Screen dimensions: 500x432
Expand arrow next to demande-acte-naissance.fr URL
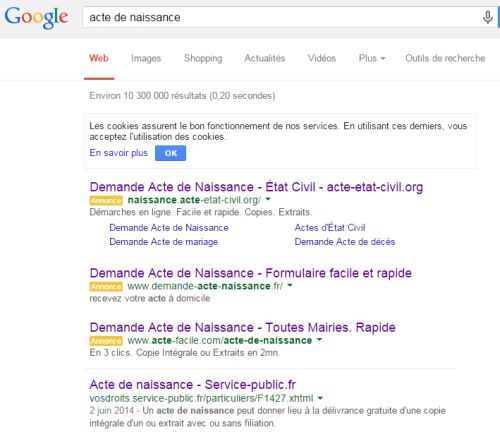click(x=290, y=285)
